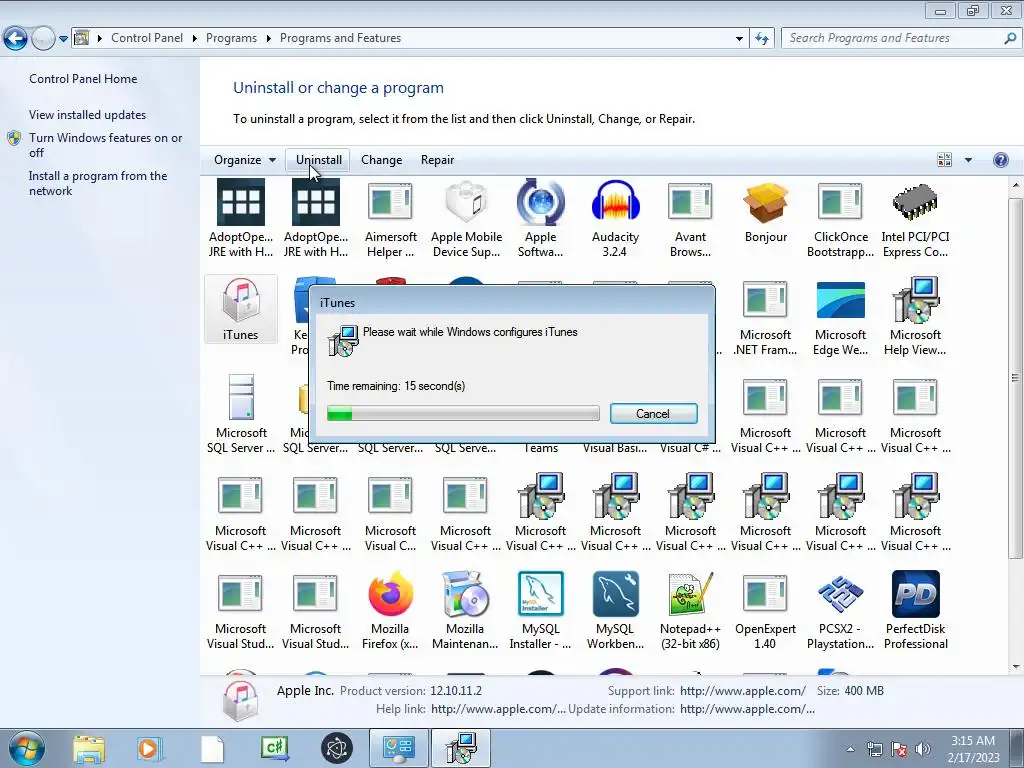Click the volume speaker tray icon
1024x768 pixels.
(923, 749)
